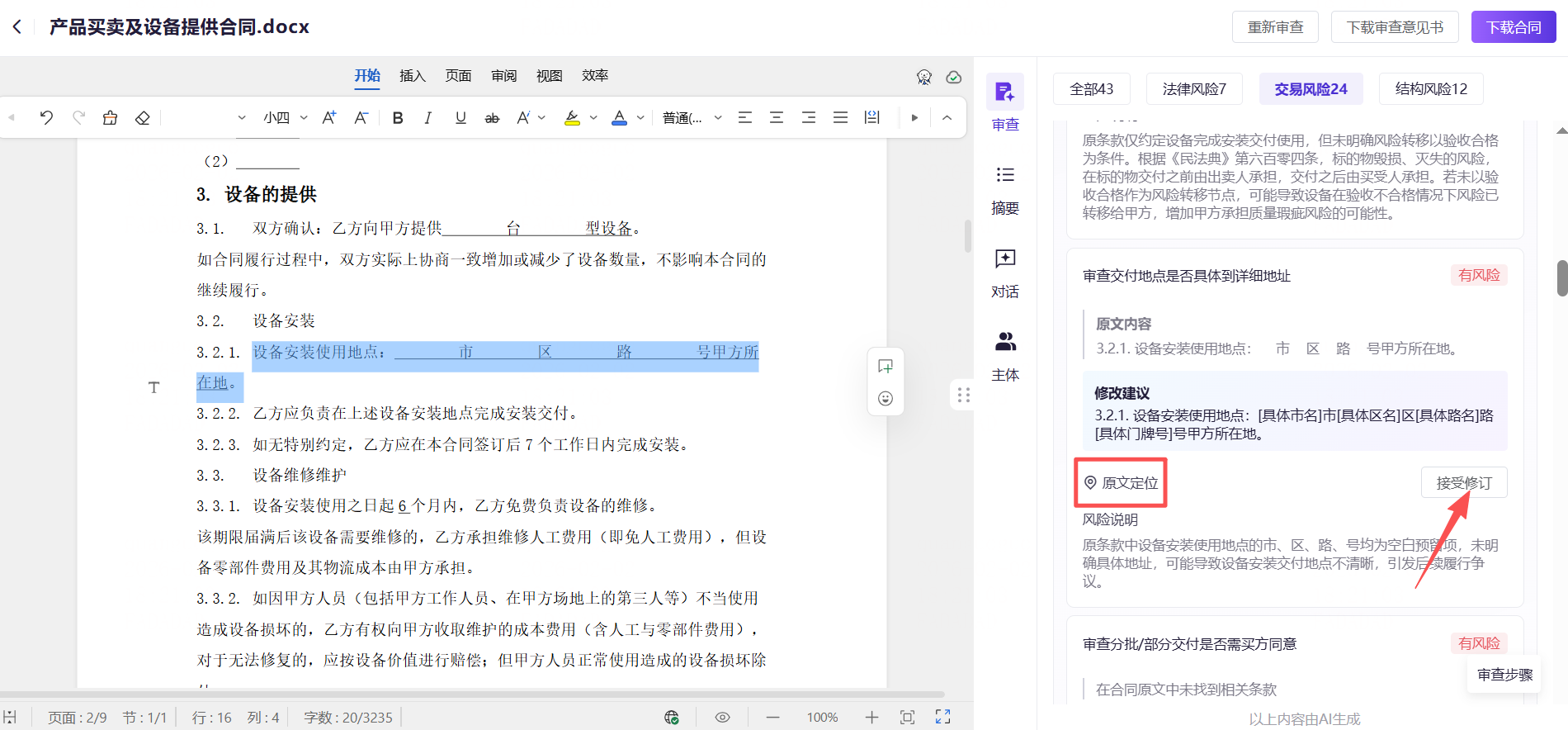Enter full screen mode

(x=942, y=717)
